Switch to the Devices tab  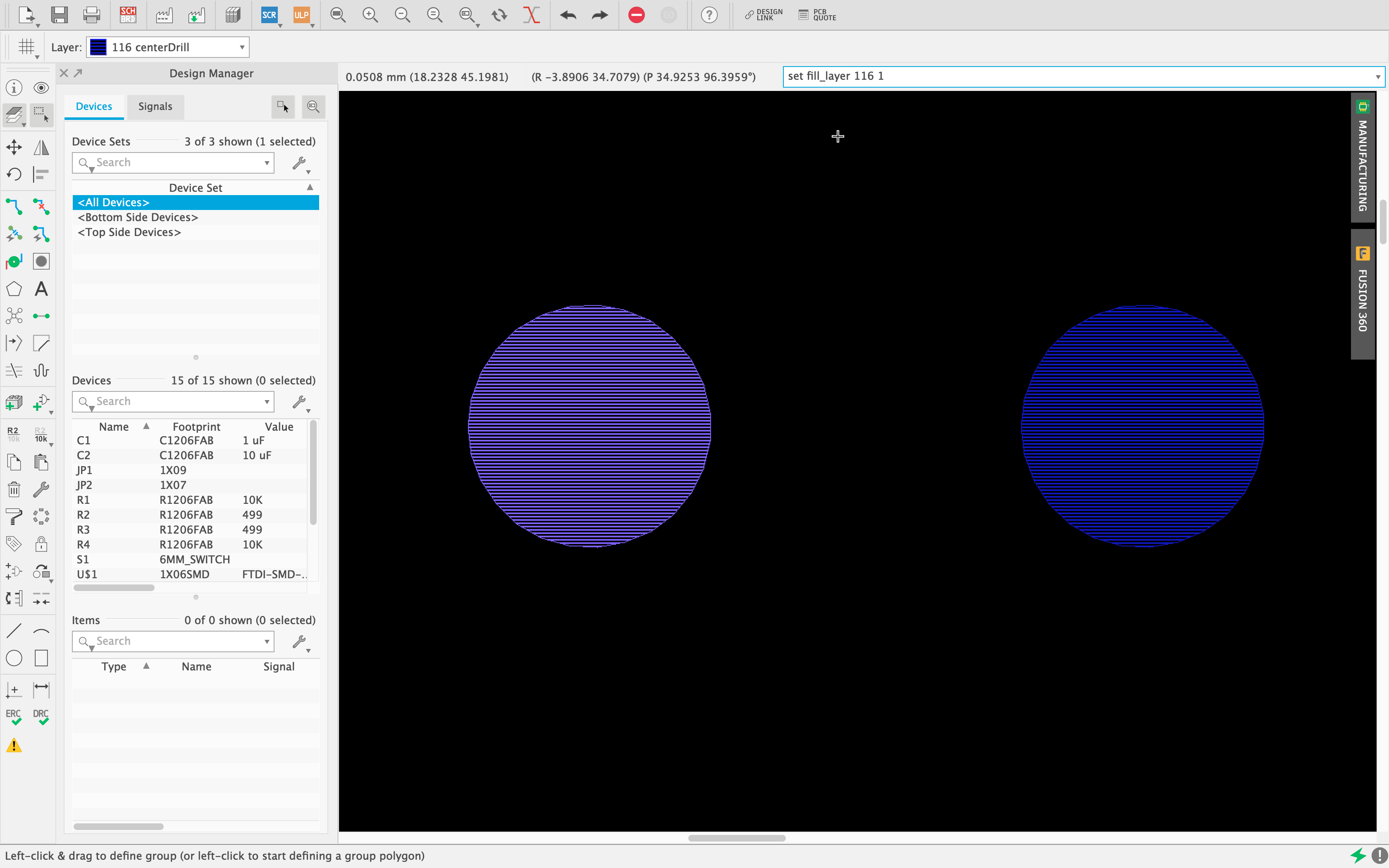[x=94, y=107]
